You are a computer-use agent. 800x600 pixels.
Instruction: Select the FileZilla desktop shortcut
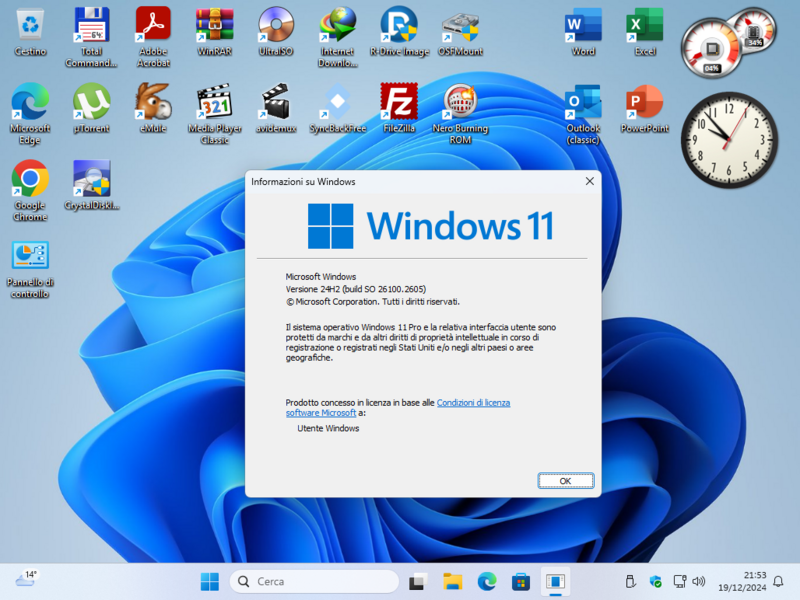tap(399, 108)
